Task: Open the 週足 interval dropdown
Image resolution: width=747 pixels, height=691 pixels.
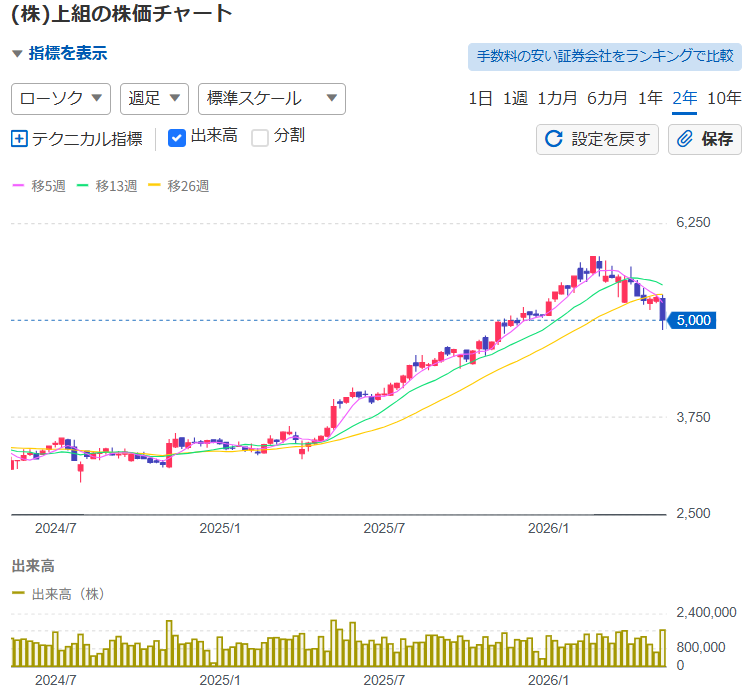Action: [x=154, y=99]
